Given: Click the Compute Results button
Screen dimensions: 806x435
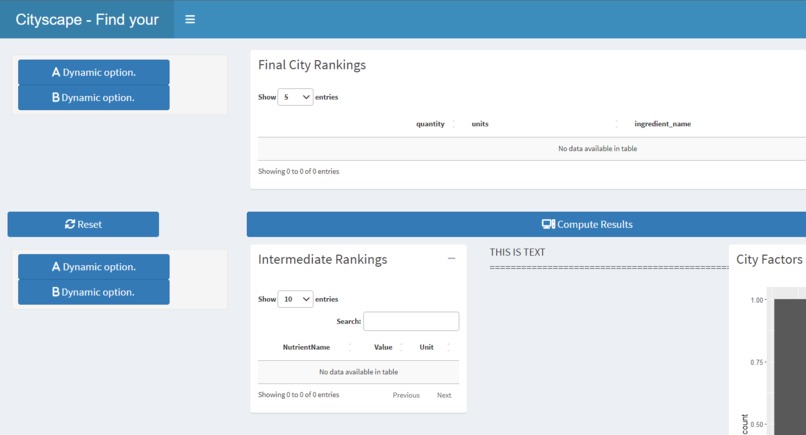Looking at the screenshot, I should [x=526, y=224].
